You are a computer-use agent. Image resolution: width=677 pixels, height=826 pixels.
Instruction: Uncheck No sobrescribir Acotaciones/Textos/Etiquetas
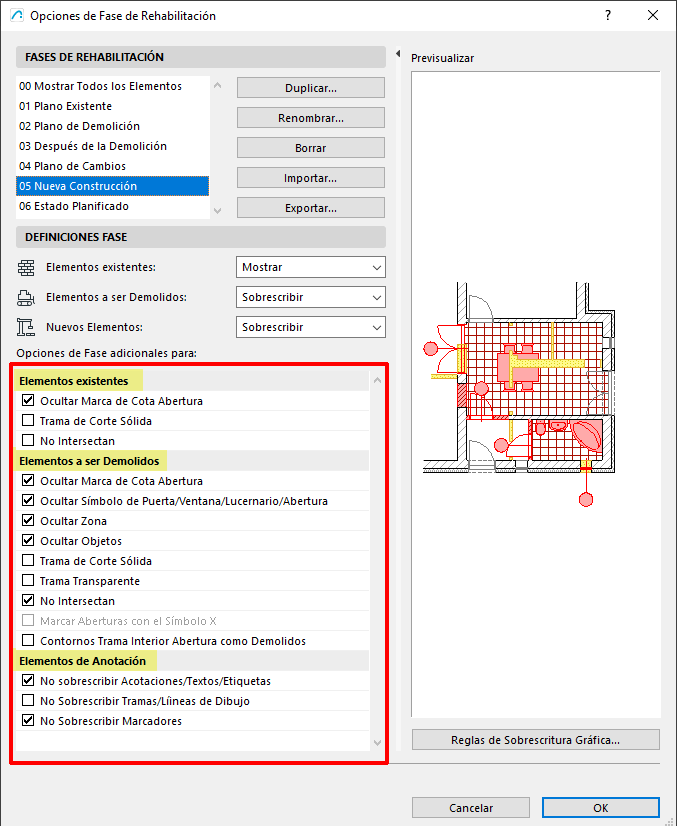pos(28,681)
